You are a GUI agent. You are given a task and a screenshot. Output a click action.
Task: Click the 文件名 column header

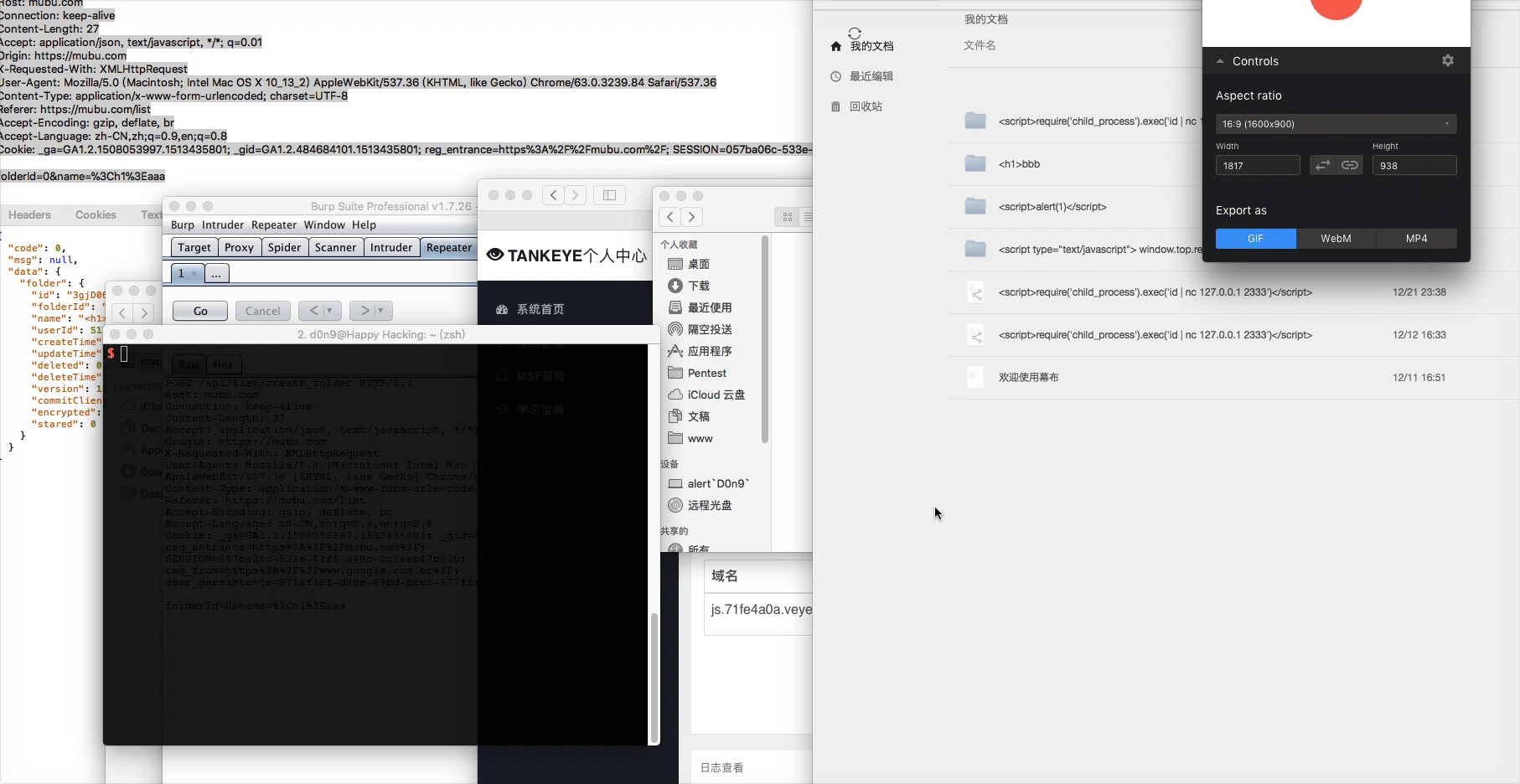[x=980, y=45]
